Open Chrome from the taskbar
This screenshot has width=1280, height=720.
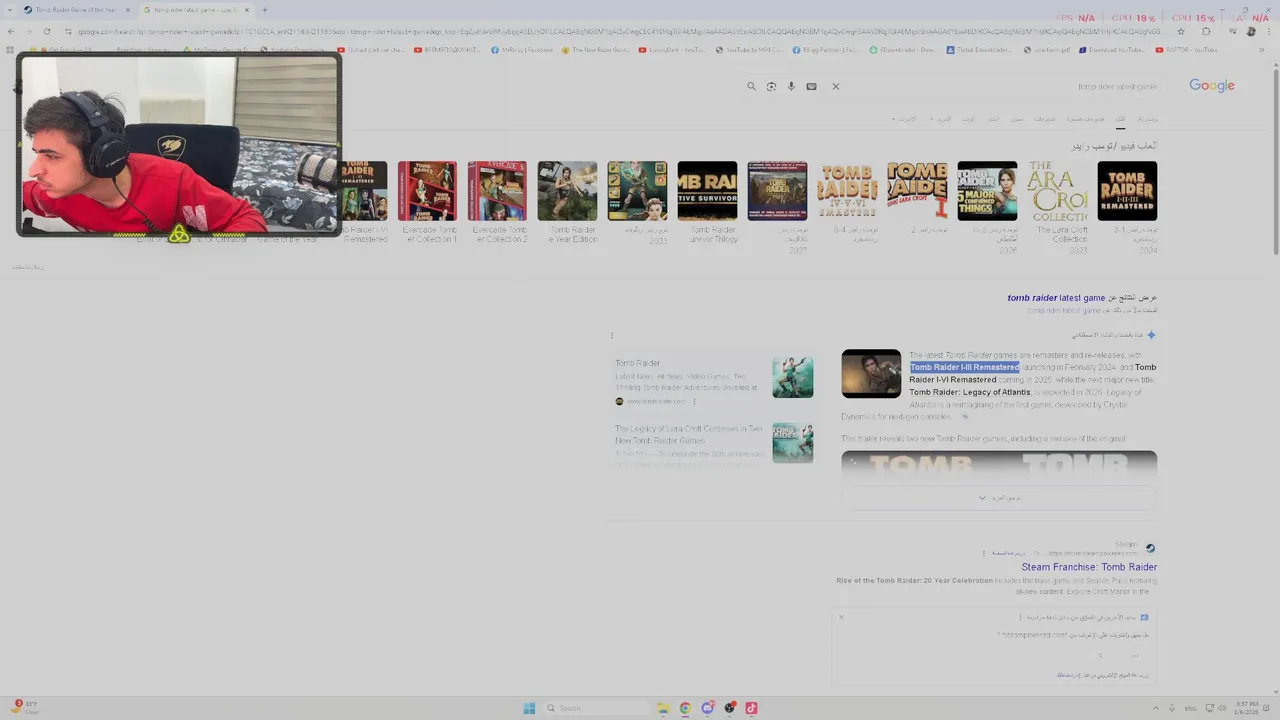point(685,708)
